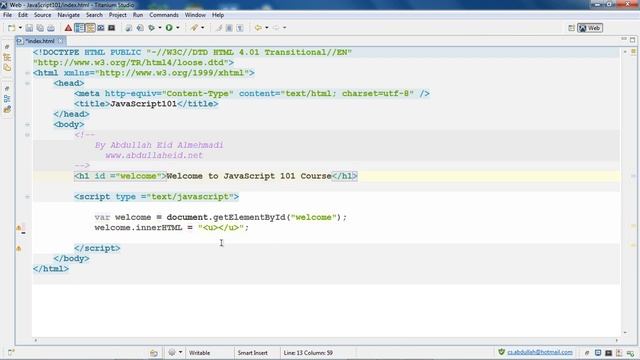Click the Print toolbar icon
Screen dimensions: 640x360
point(51,28)
